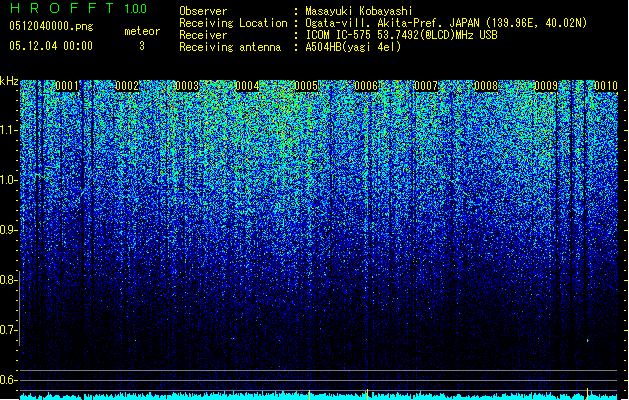Screen dimensions: 629x400
Task: Click the Receiver field label
Action: coord(203,35)
